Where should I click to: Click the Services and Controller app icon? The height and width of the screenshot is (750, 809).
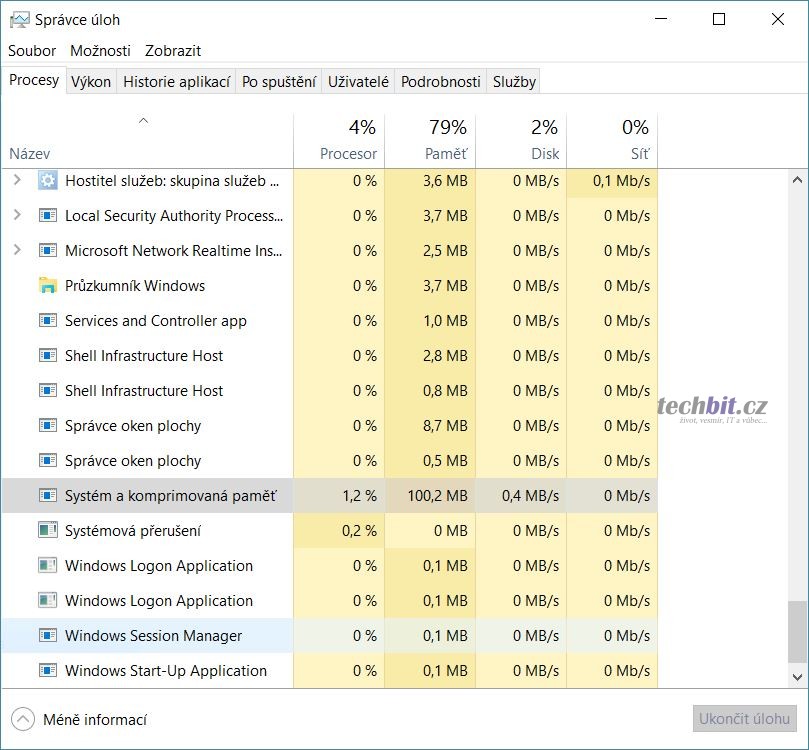[x=48, y=320]
